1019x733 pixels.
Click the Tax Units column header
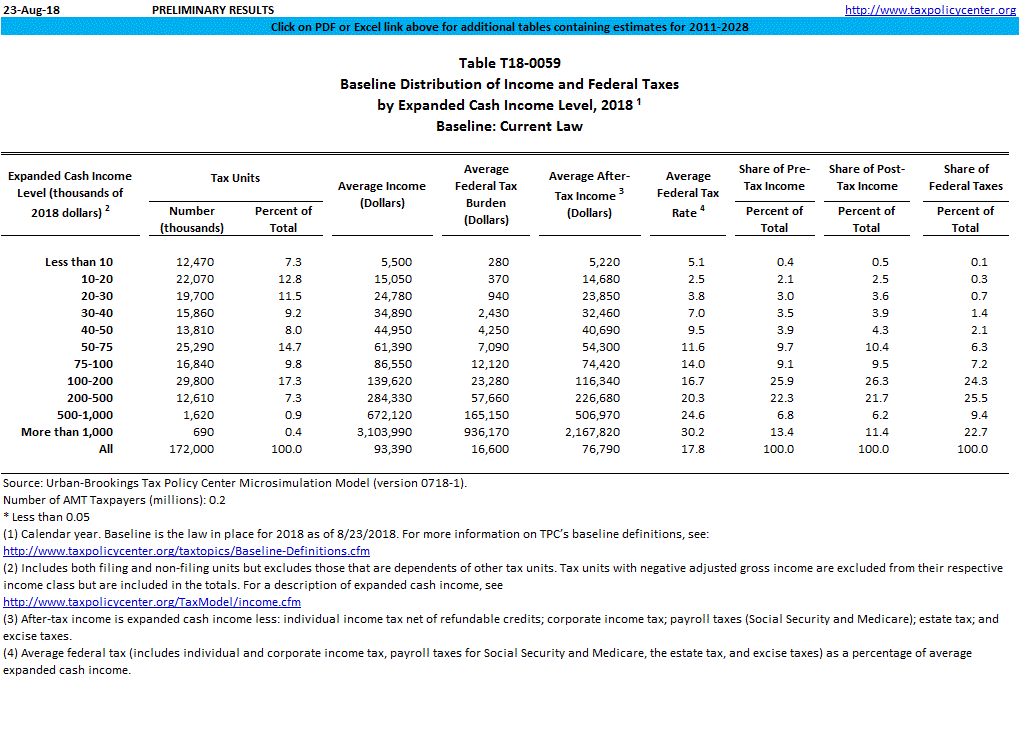tap(235, 178)
